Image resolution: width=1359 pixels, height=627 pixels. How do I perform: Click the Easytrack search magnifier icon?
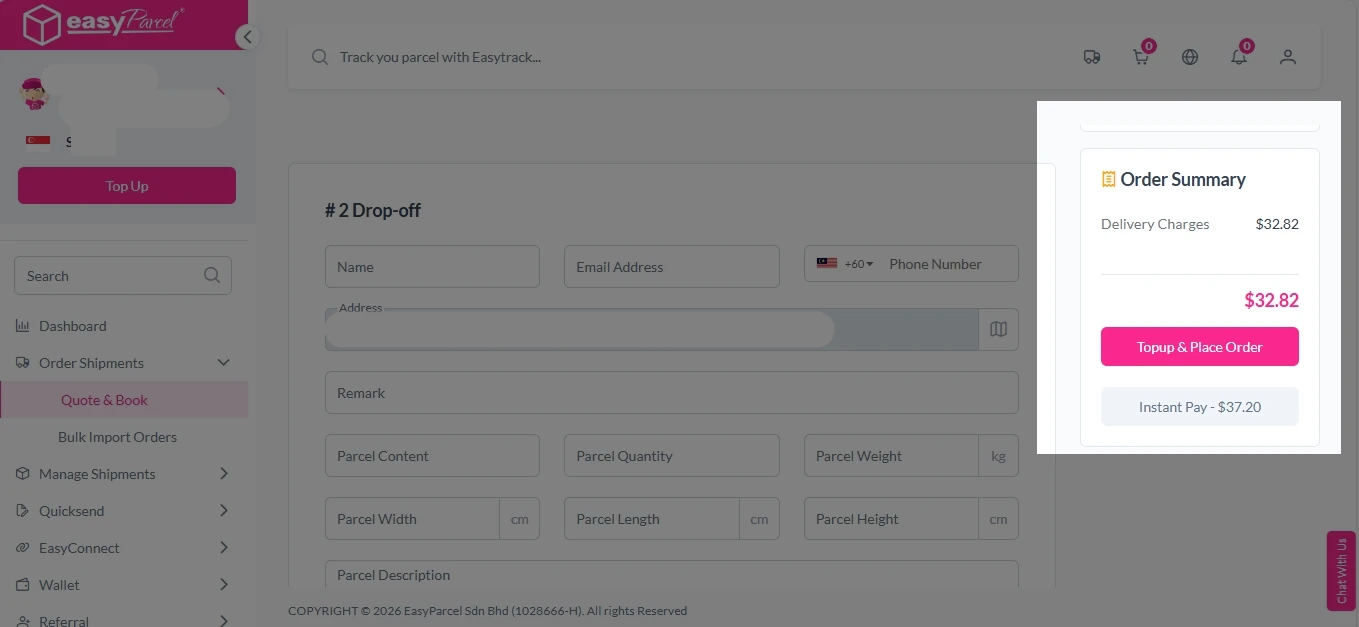coord(319,57)
